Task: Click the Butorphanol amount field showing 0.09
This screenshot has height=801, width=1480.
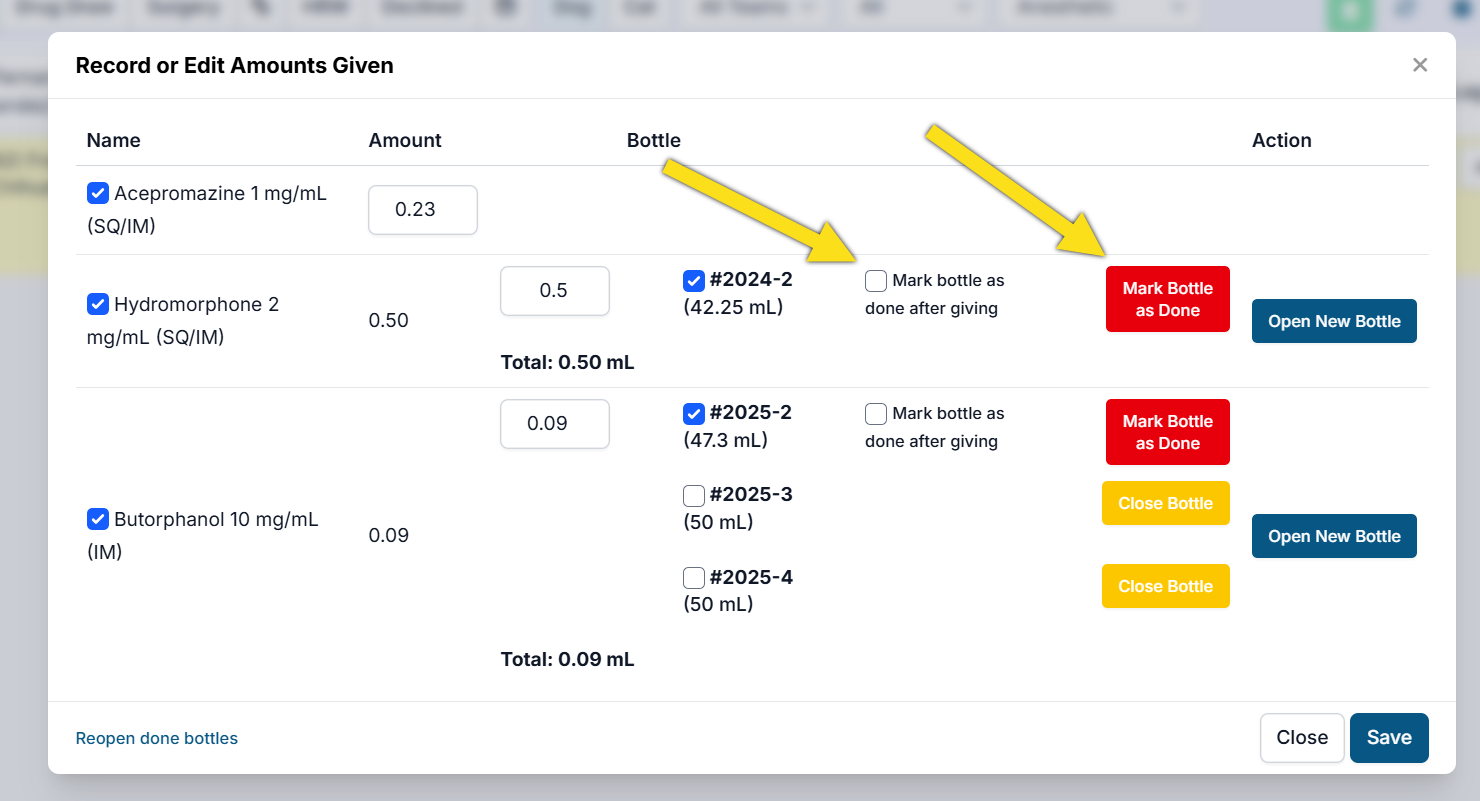Action: [554, 424]
